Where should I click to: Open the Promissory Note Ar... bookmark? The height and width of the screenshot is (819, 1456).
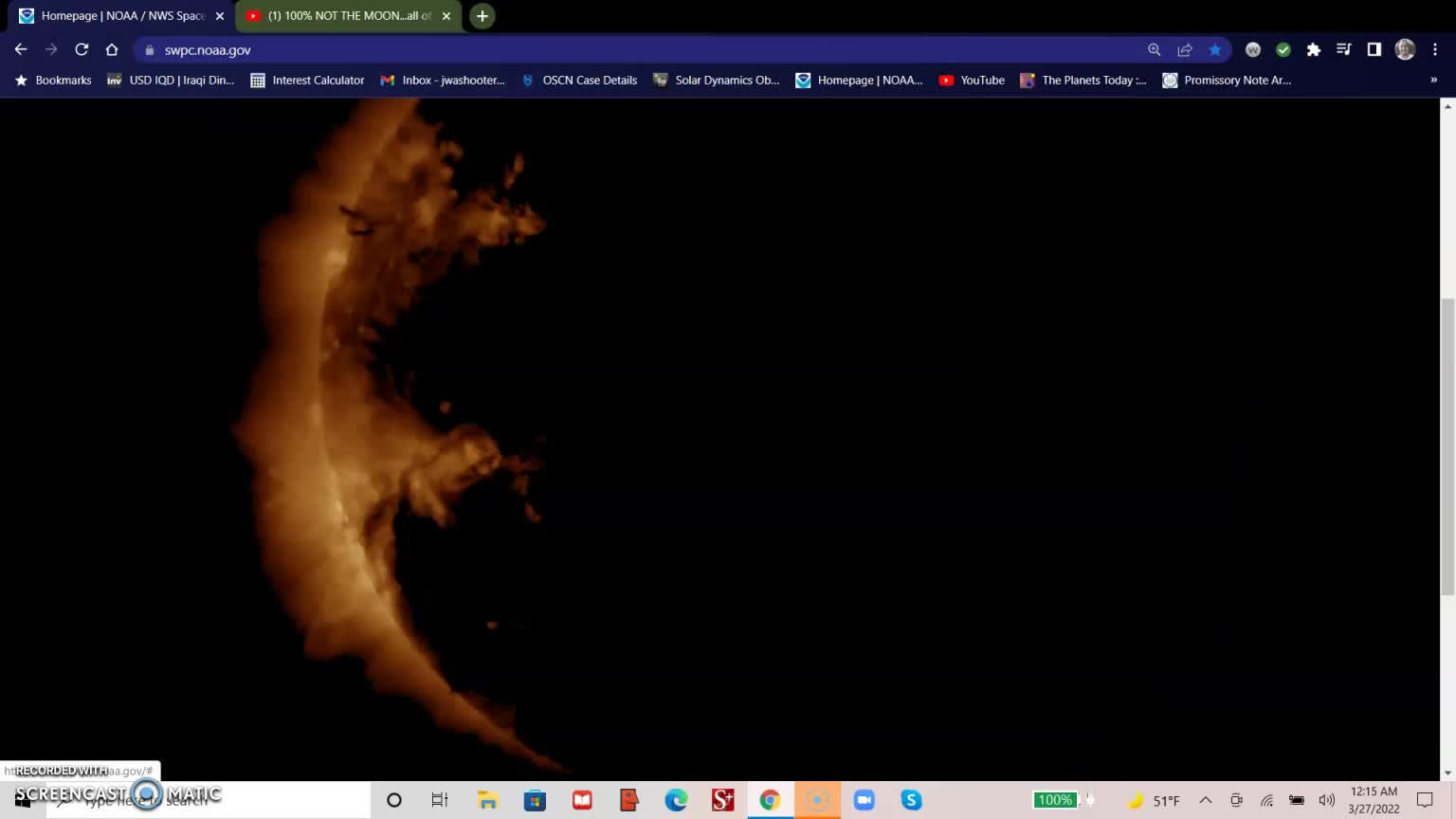[x=1227, y=81]
